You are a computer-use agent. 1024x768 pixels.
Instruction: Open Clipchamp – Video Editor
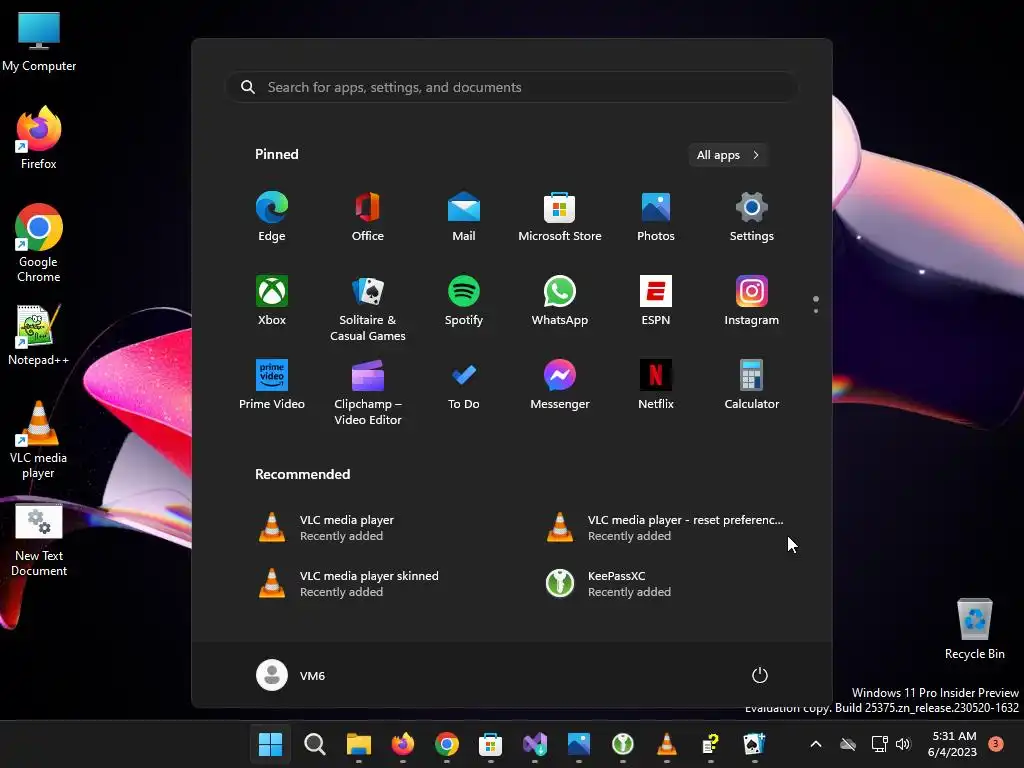[x=368, y=392]
